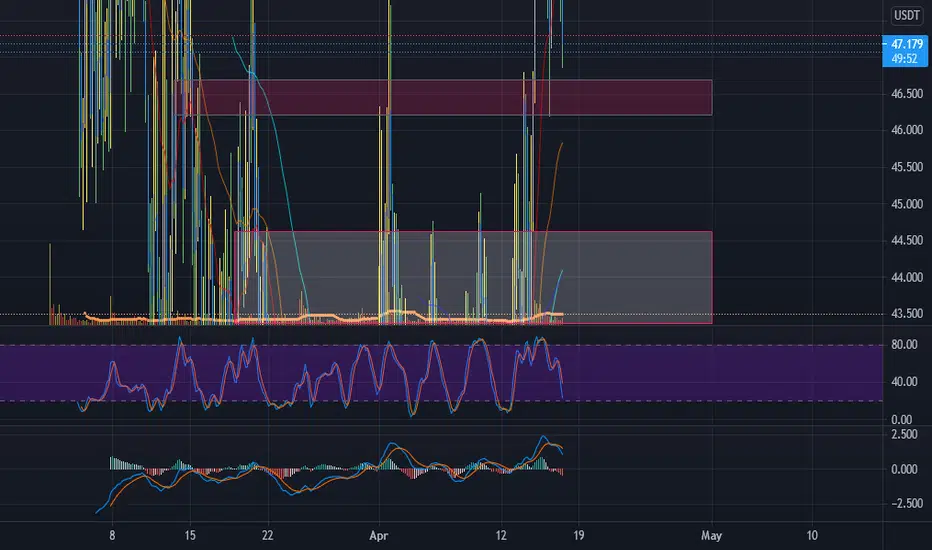Click the 46.000 price axis label
The width and height of the screenshot is (932, 550).
(907, 130)
